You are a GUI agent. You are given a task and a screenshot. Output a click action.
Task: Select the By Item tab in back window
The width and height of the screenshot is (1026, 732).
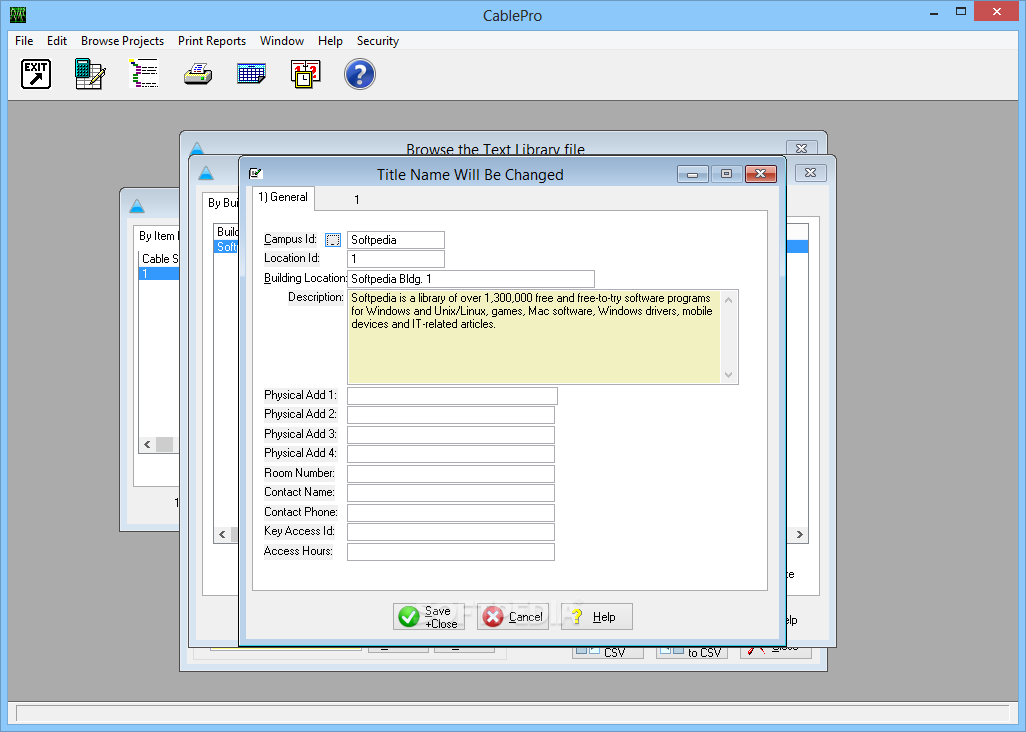pyautogui.click(x=157, y=235)
